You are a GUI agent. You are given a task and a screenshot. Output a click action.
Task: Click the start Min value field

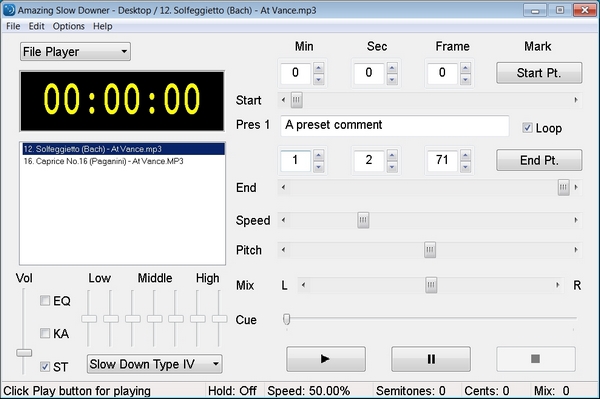[x=295, y=73]
